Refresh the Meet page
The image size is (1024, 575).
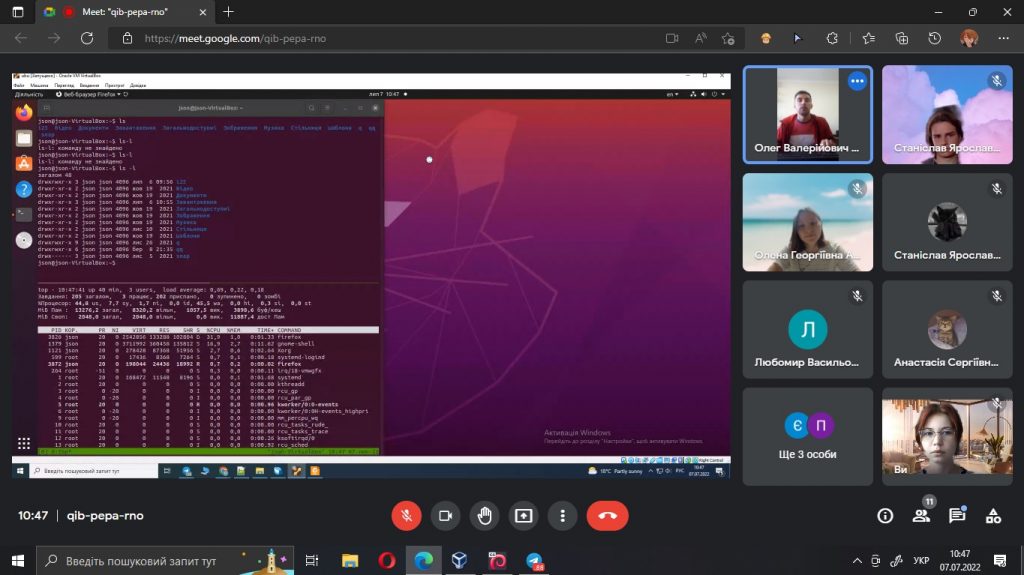click(87, 39)
